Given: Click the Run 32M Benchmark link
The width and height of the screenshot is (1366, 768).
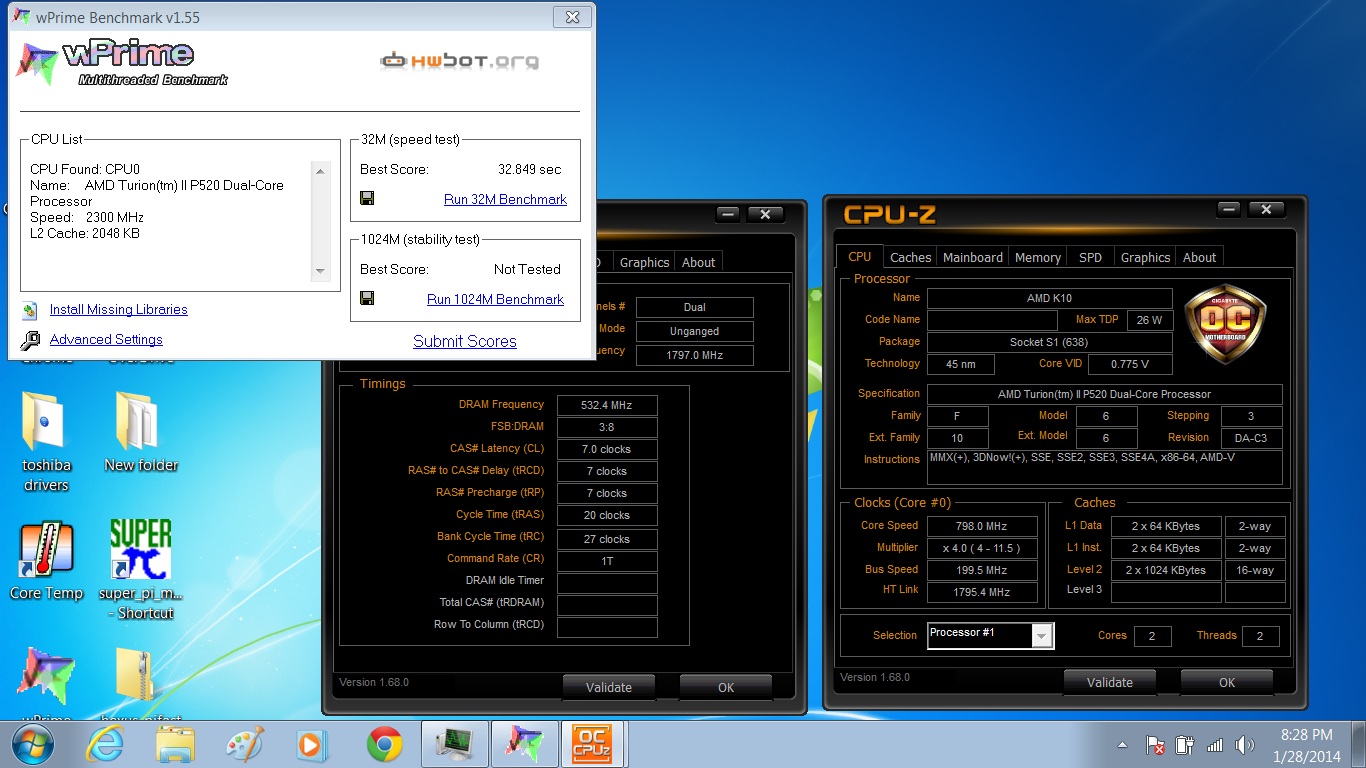Looking at the screenshot, I should click(505, 199).
